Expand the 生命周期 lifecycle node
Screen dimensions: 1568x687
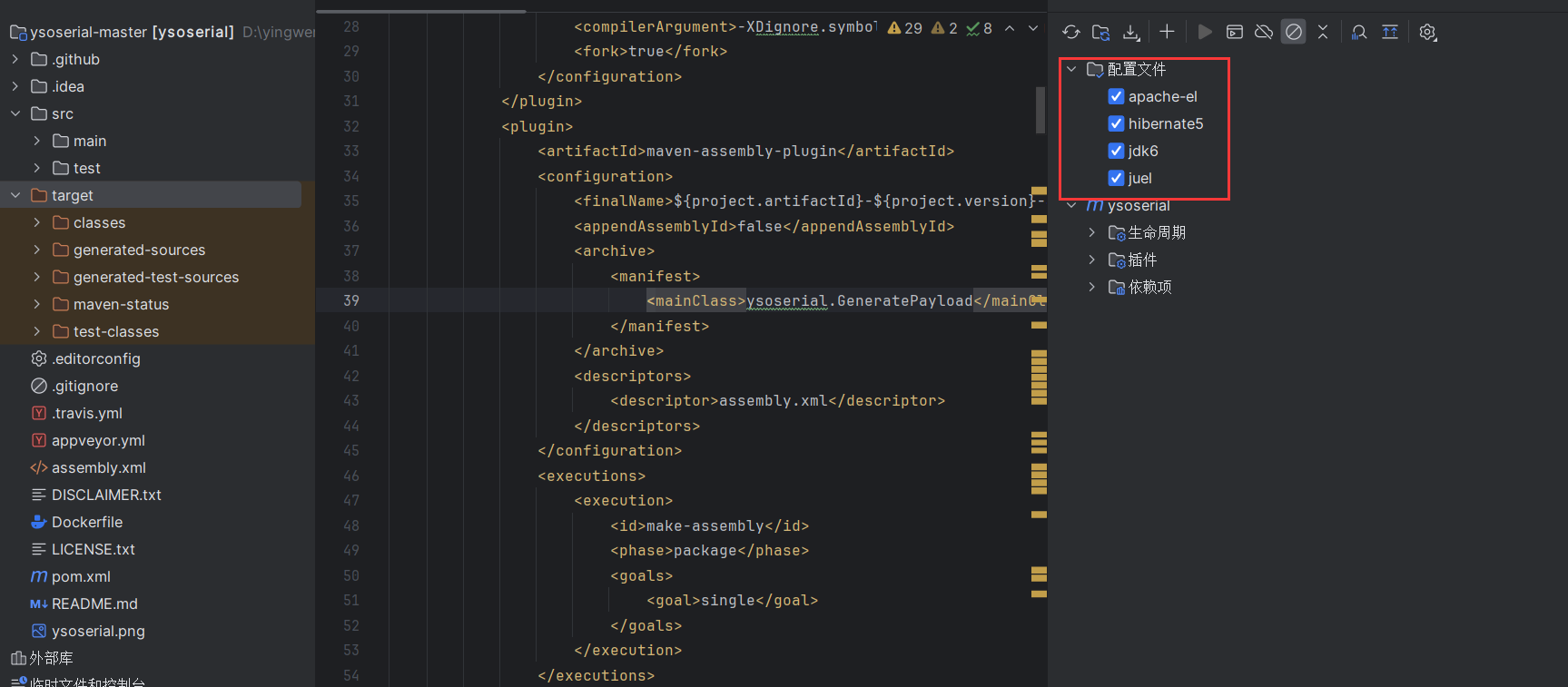(x=1092, y=232)
